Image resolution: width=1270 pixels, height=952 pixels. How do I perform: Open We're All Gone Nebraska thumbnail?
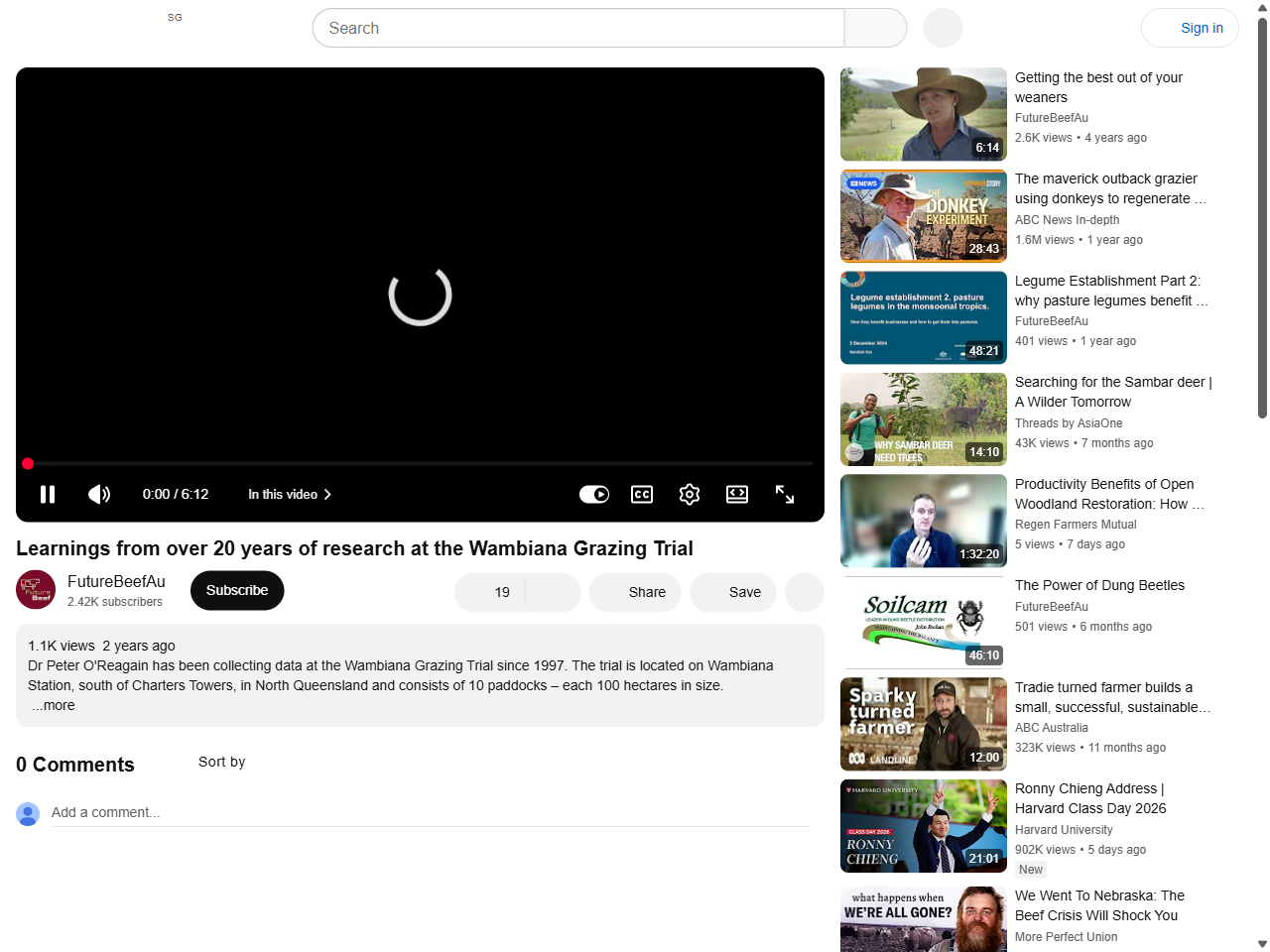coord(924,919)
